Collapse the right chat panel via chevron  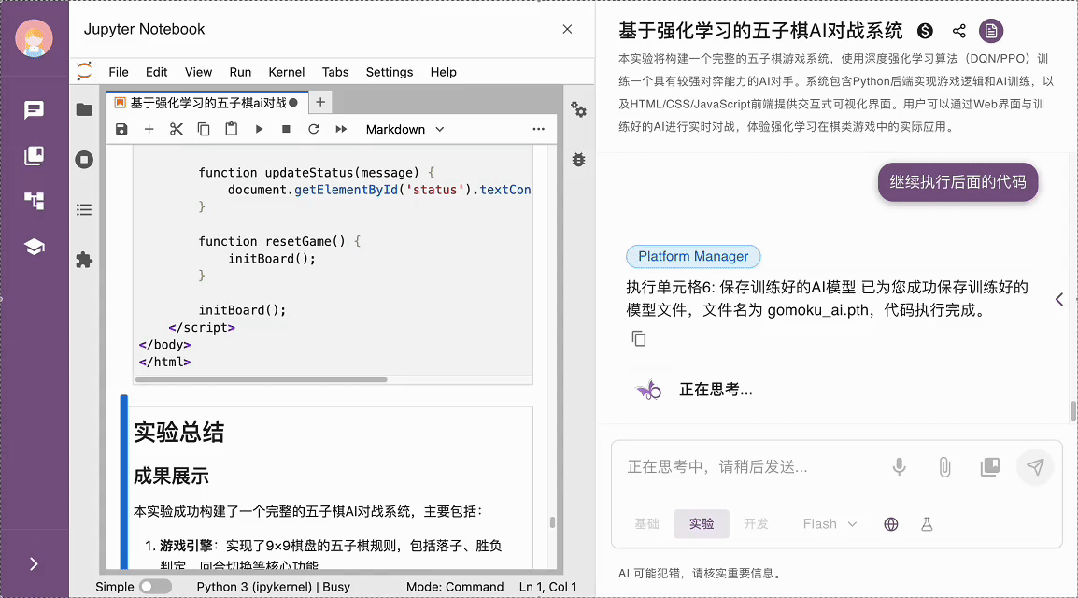pos(1059,299)
